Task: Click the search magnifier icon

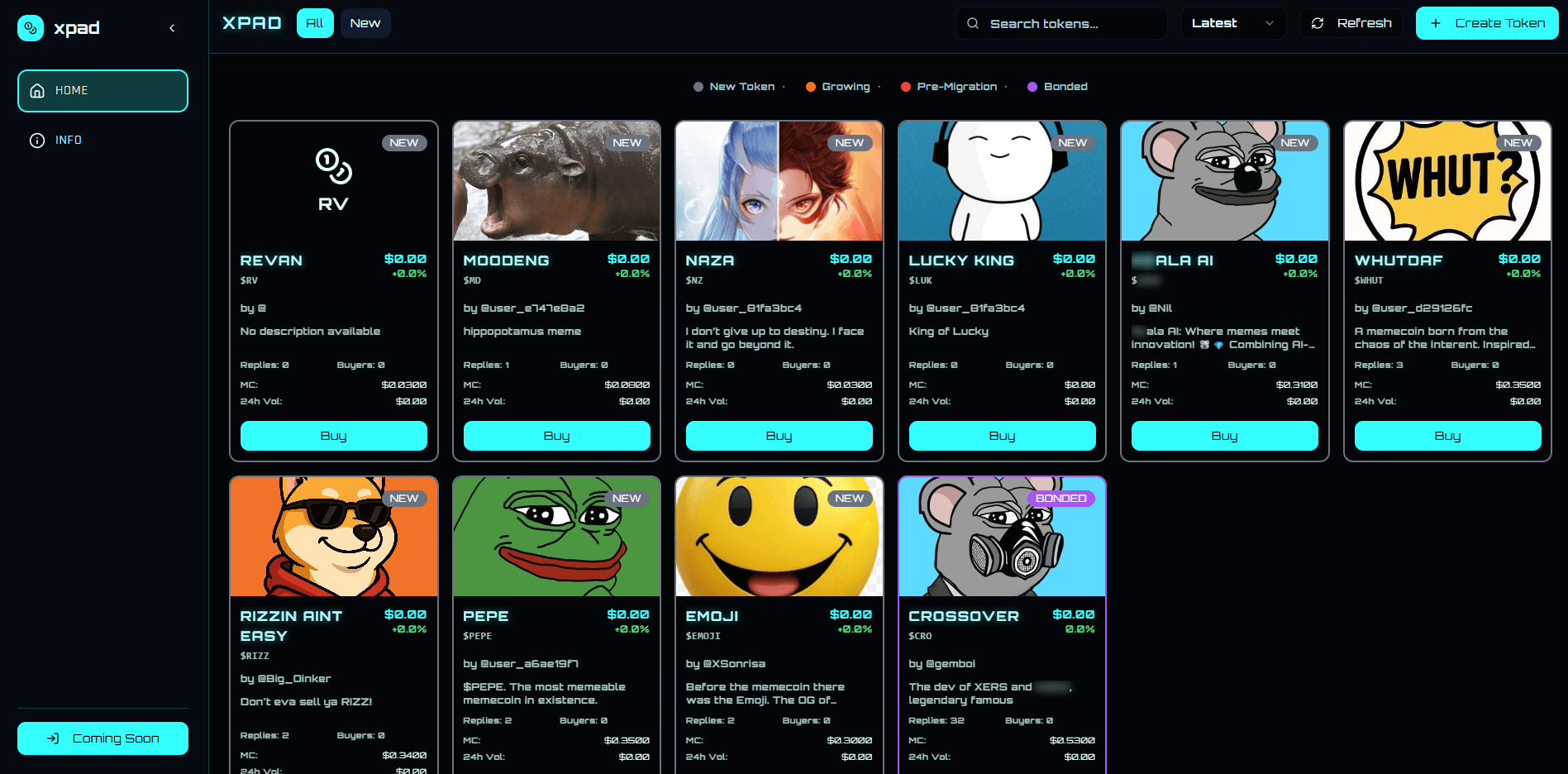Action: [973, 23]
